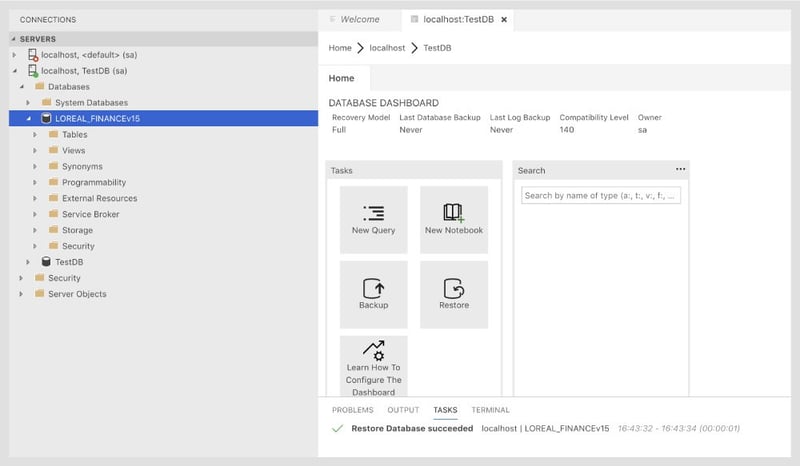Select the LOREAL_FINANCEv15 tree row label
Image resolution: width=800 pixels, height=466 pixels.
pyautogui.click(x=97, y=118)
